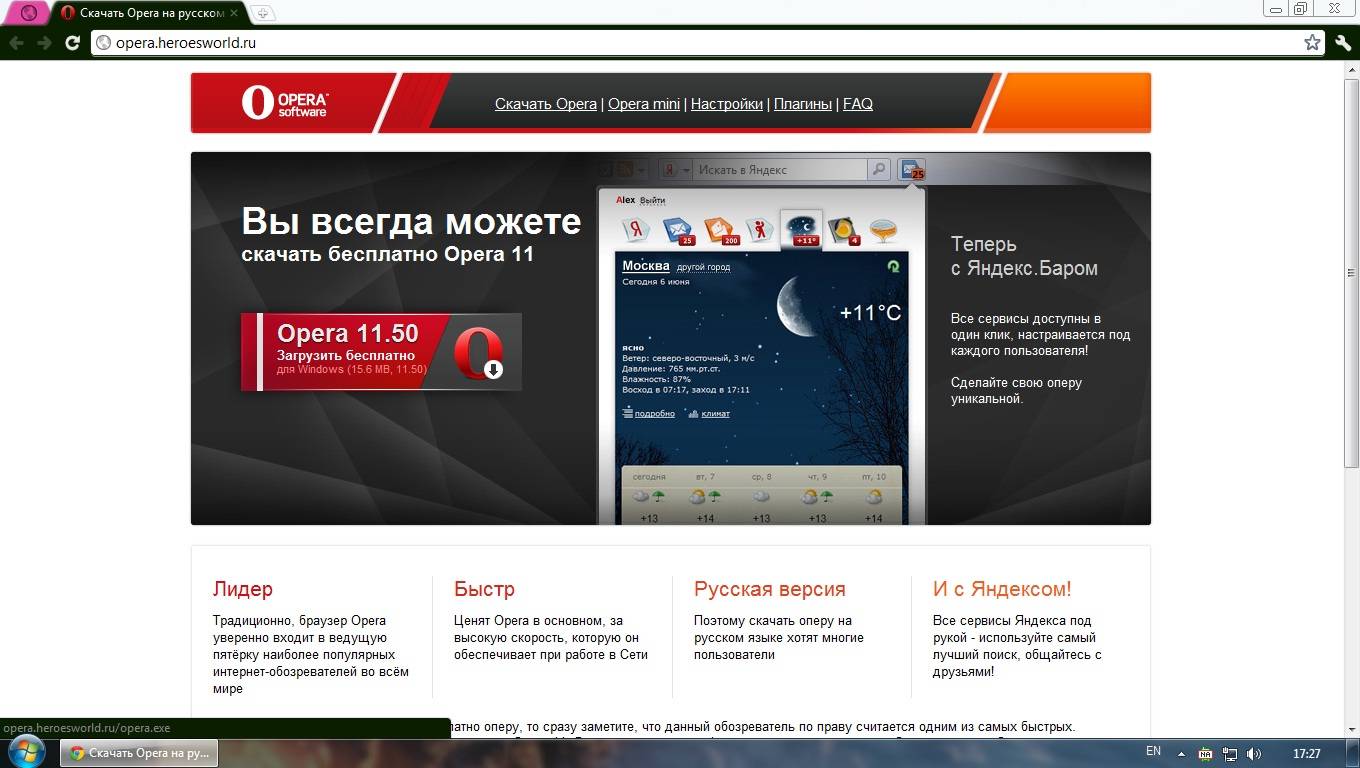The width and height of the screenshot is (1360, 768).
Task: Click the EN language indicator in the taskbar
Action: (1153, 751)
